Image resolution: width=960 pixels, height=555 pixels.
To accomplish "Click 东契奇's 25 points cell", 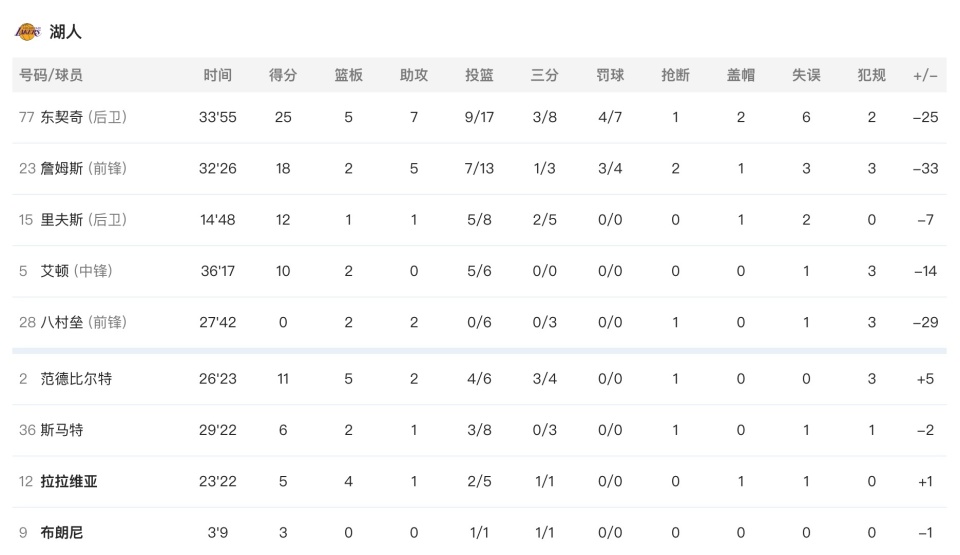I will click(x=283, y=117).
